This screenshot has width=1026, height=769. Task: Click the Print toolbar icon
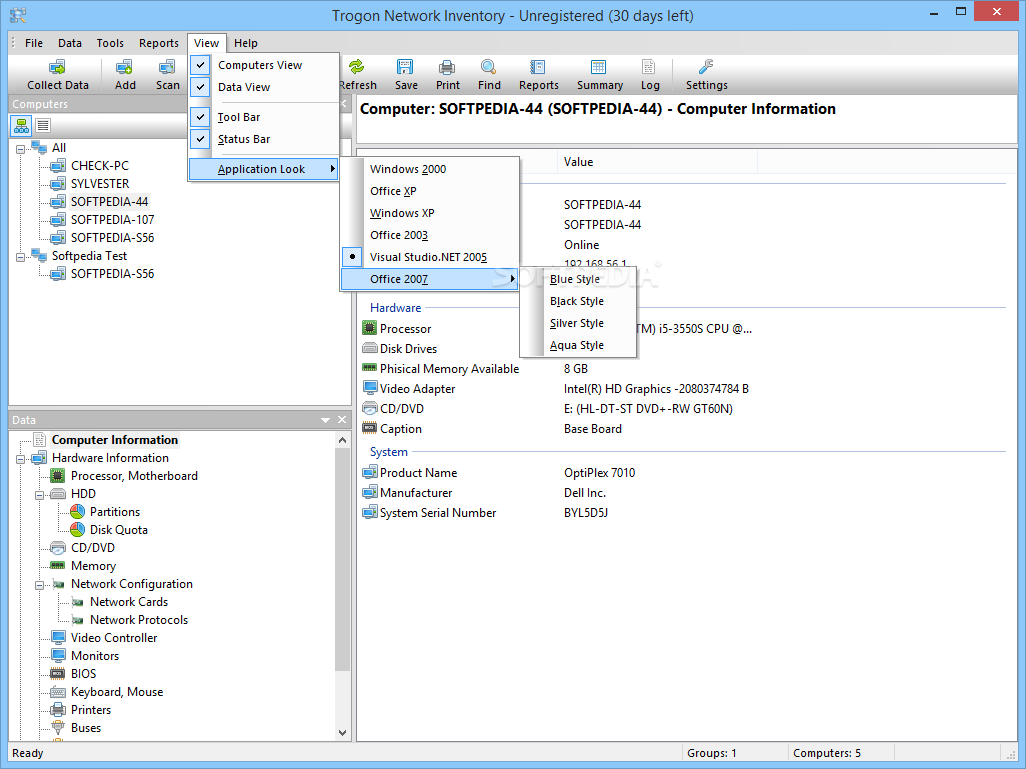(x=447, y=67)
